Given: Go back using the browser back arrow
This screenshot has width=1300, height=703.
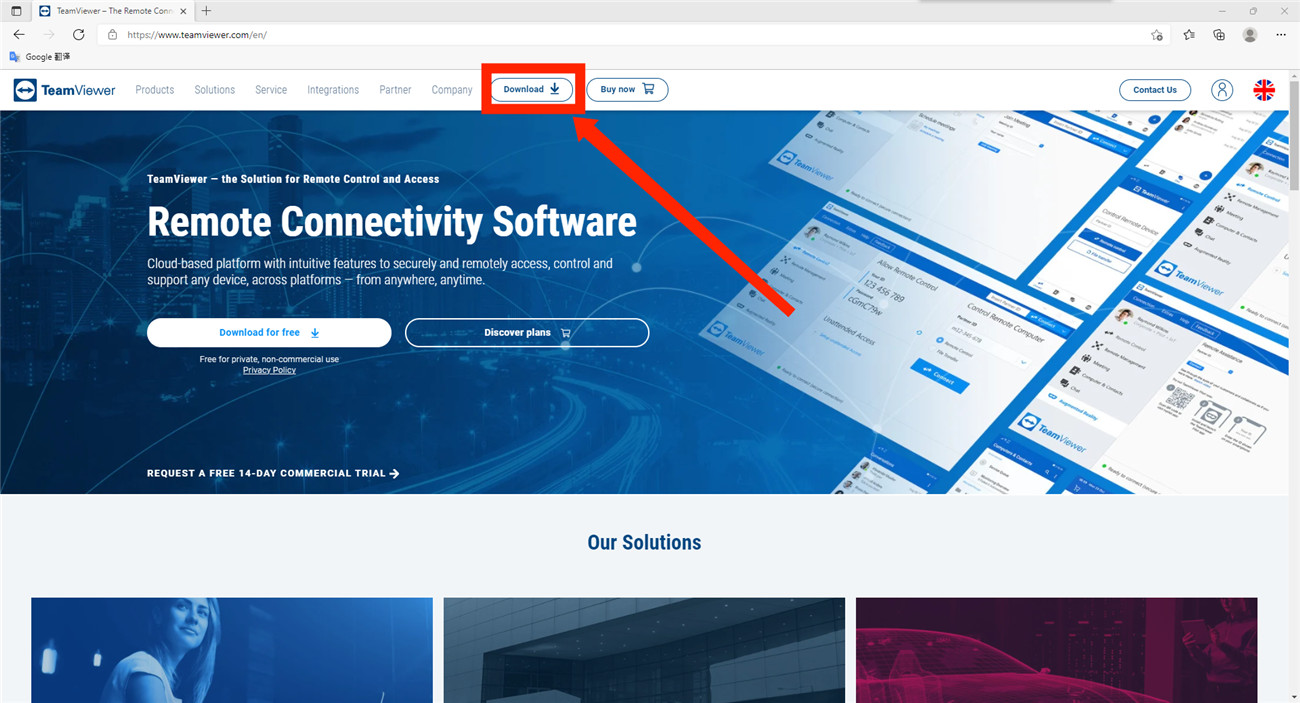Looking at the screenshot, I should pos(18,34).
